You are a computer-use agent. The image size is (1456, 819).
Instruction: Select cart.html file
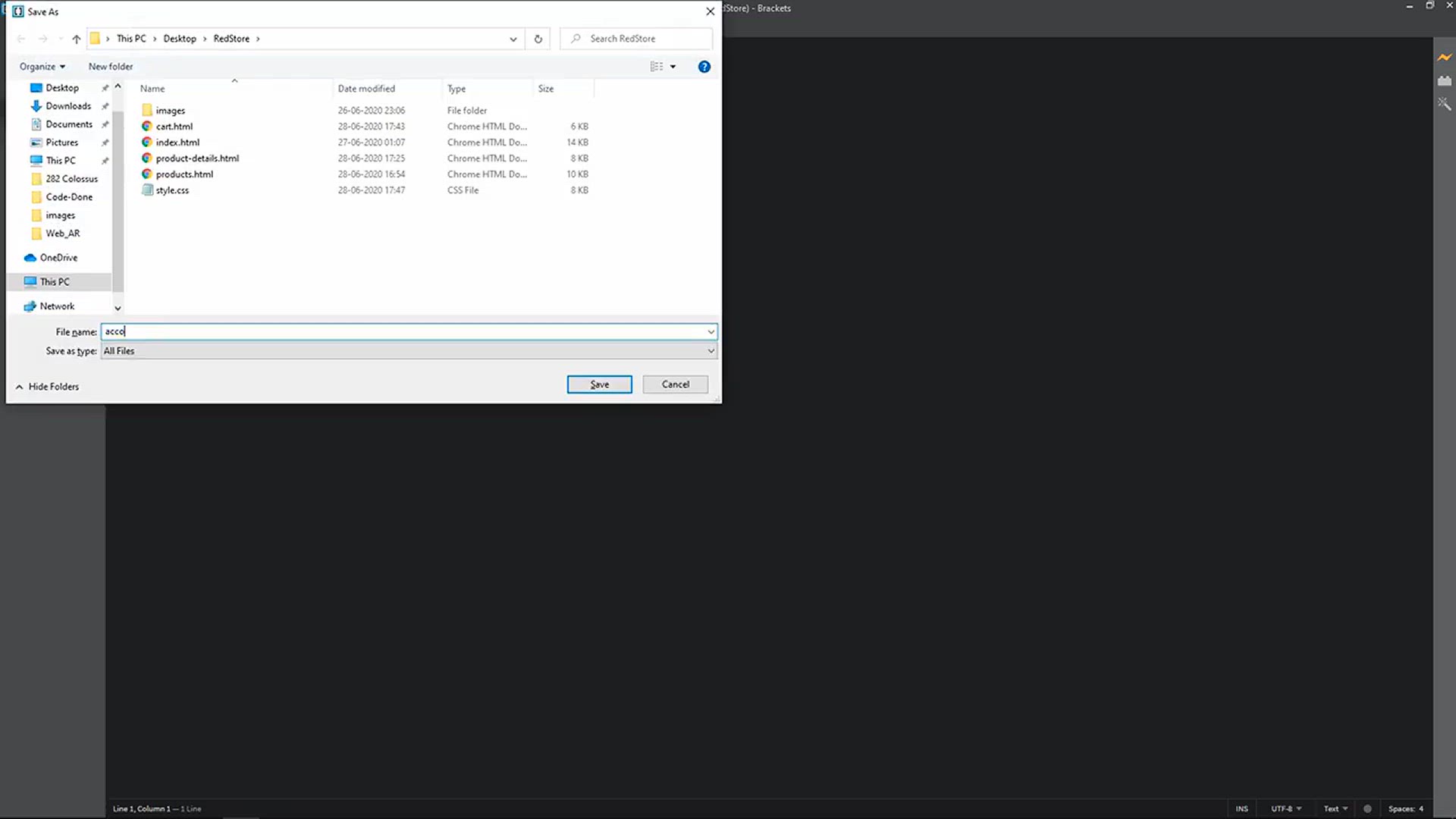[174, 127]
